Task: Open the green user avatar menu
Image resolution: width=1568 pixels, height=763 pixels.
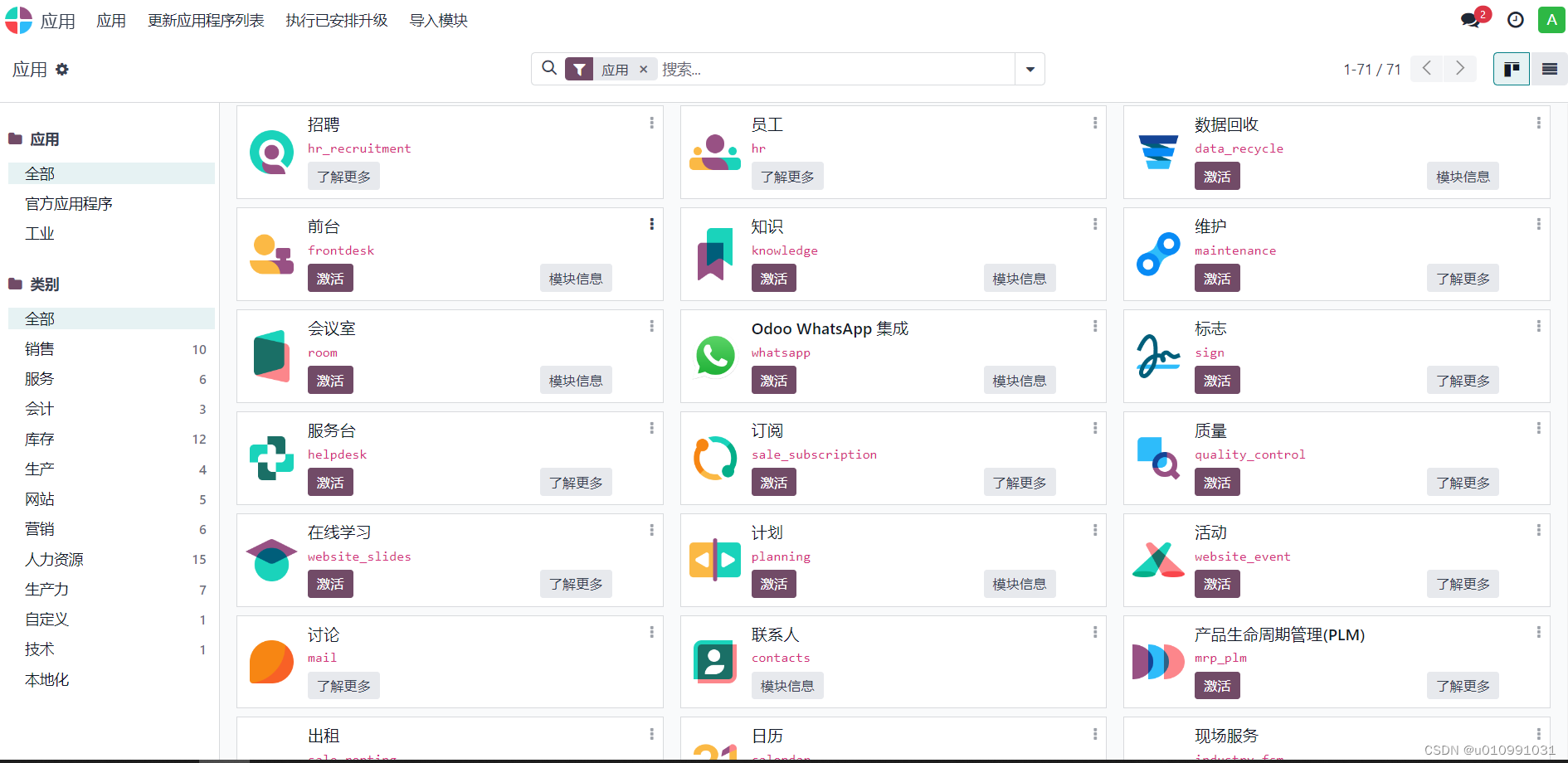Action: (x=1551, y=20)
